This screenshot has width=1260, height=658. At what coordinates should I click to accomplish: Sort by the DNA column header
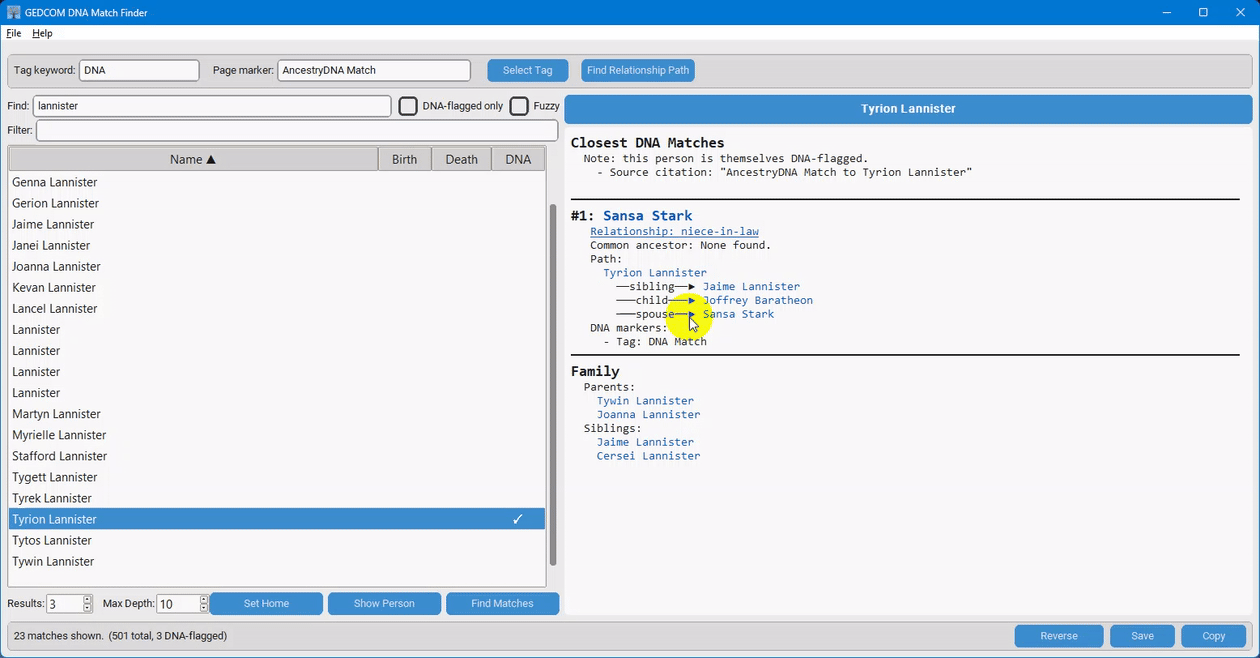click(x=518, y=159)
